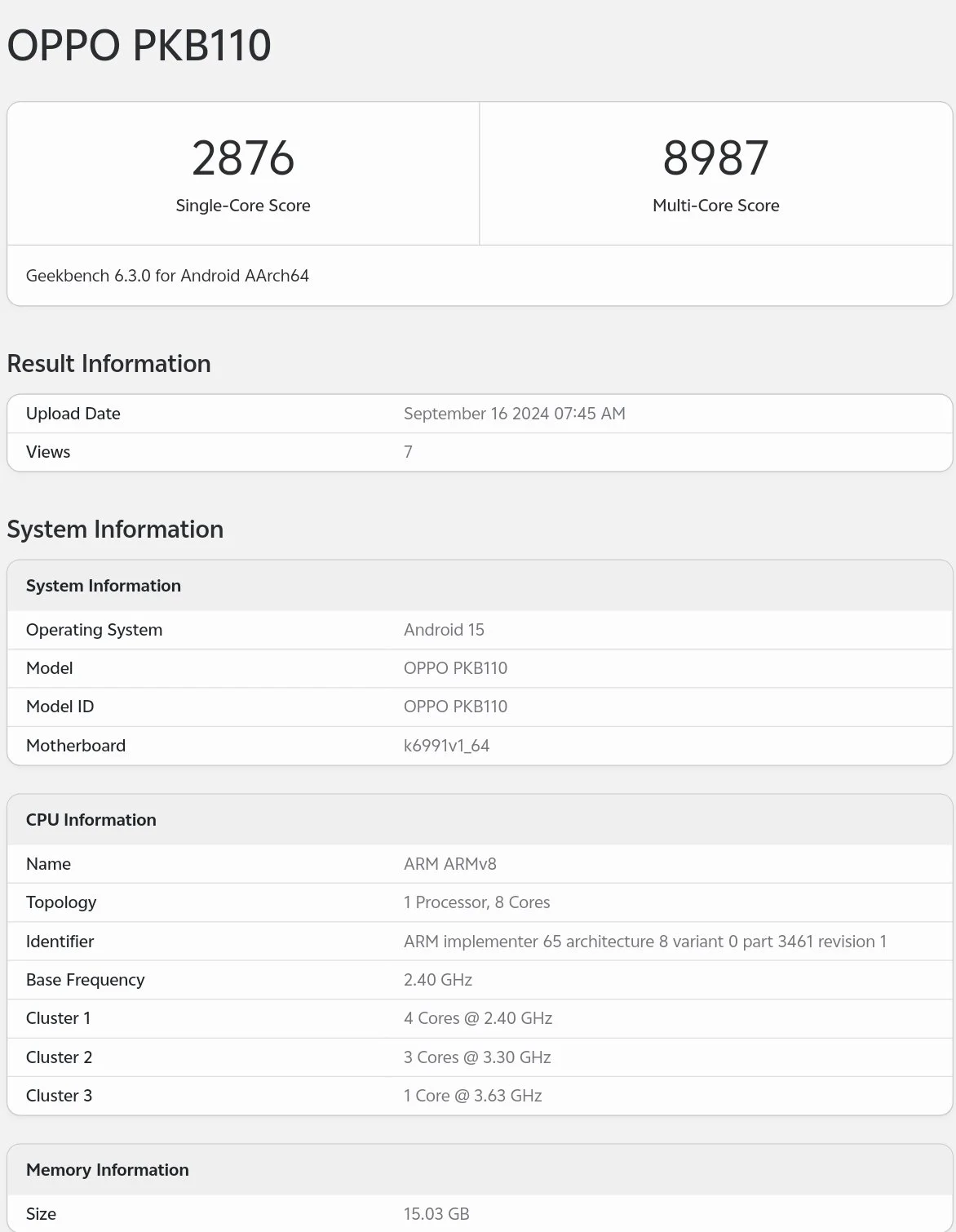Viewport: 956px width, 1232px height.
Task: Click the Single-Core Score label
Action: click(243, 206)
